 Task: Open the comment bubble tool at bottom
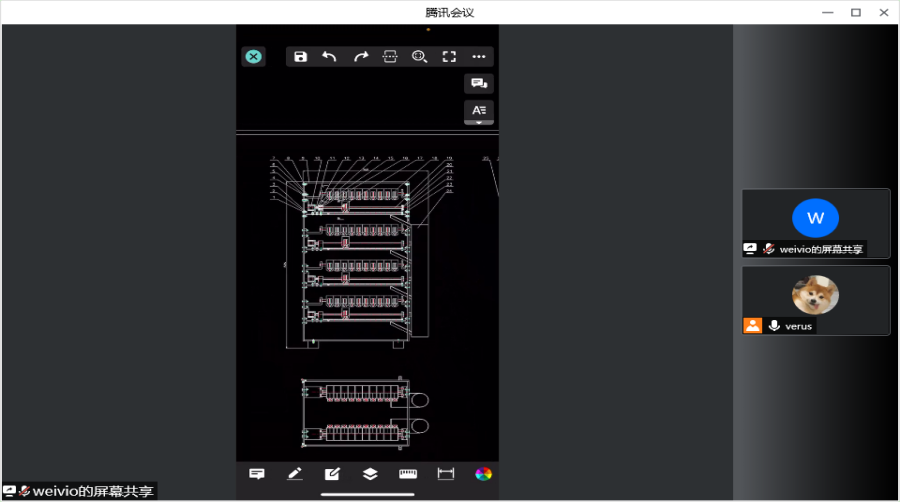[257, 474]
